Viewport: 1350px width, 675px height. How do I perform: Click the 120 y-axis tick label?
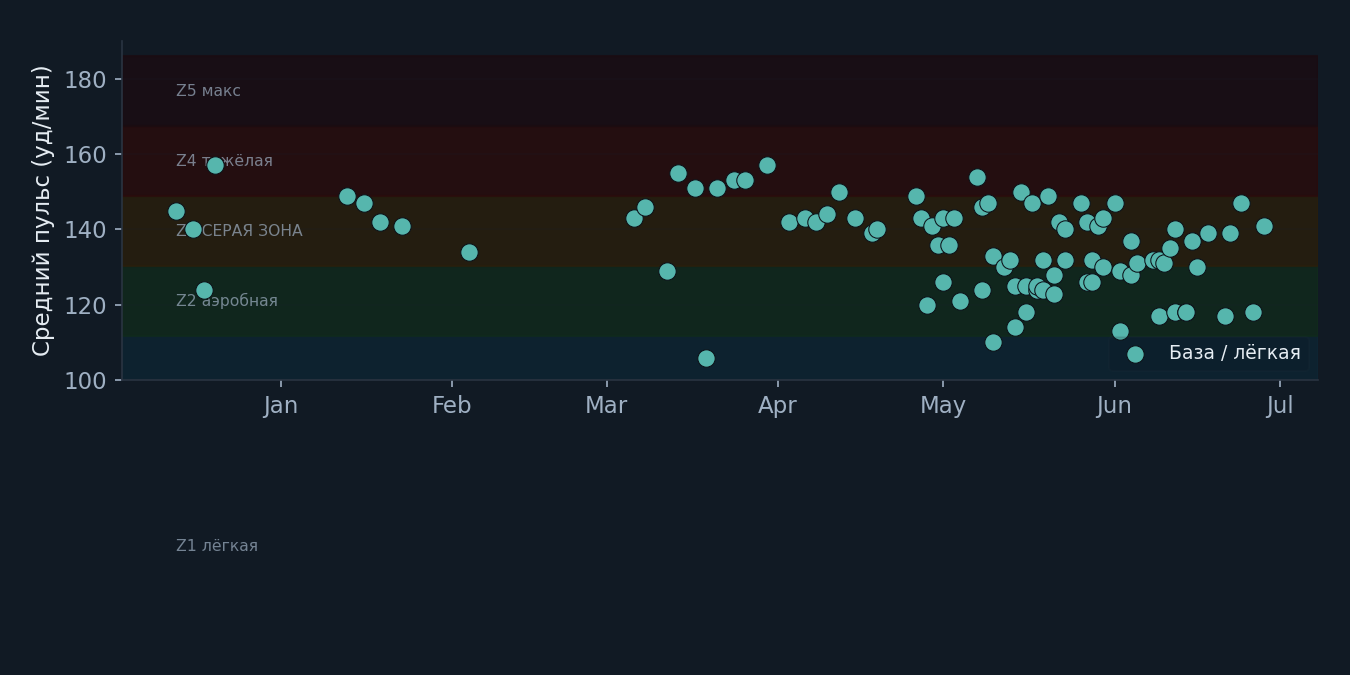pyautogui.click(x=85, y=305)
